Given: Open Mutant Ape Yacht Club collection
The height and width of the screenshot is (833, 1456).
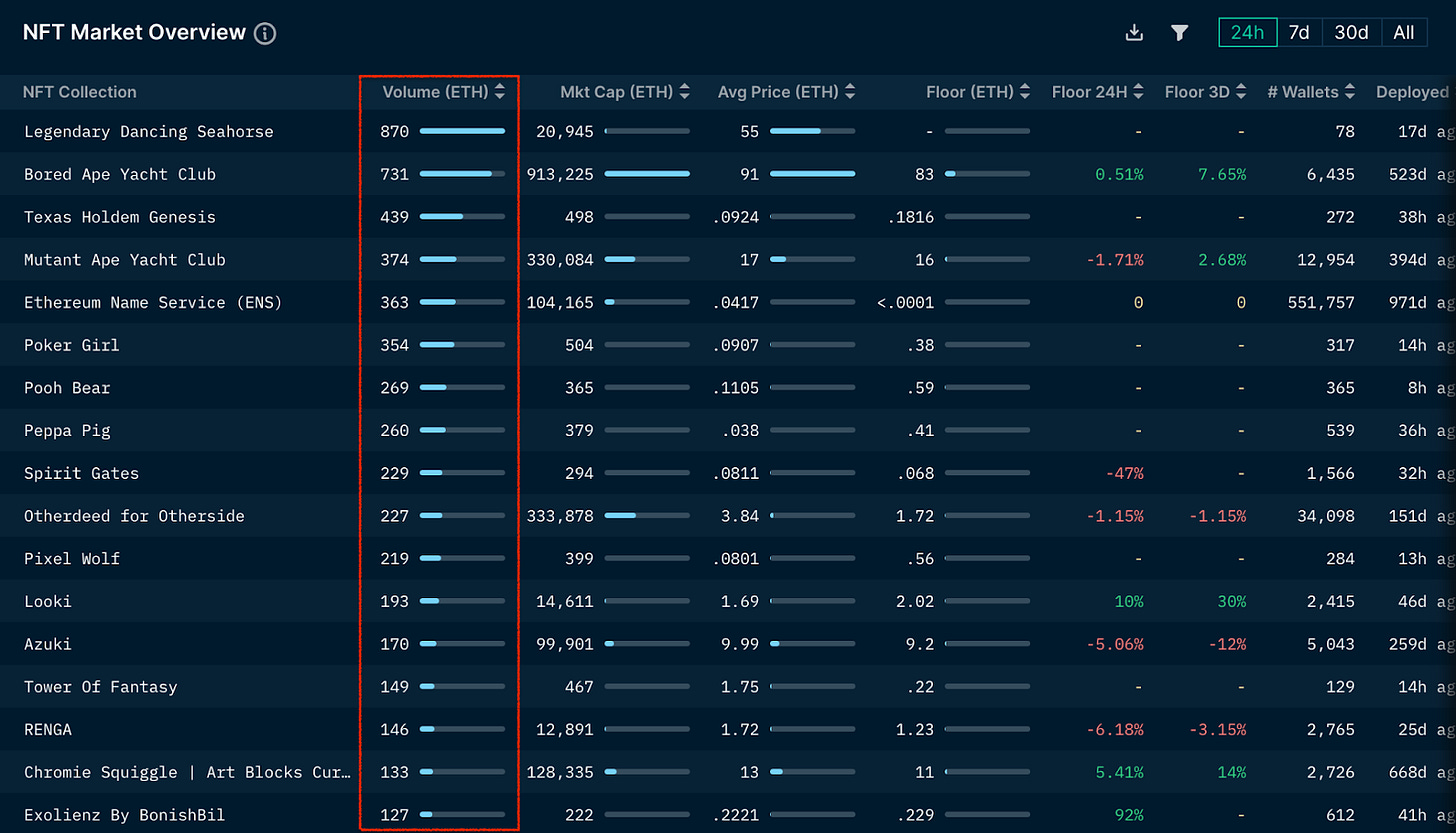Looking at the screenshot, I should coord(125,260).
